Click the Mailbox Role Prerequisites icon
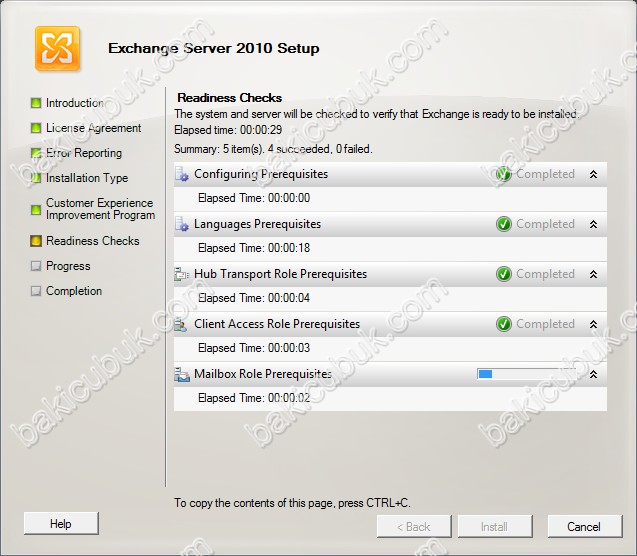637x556 pixels. (x=182, y=374)
